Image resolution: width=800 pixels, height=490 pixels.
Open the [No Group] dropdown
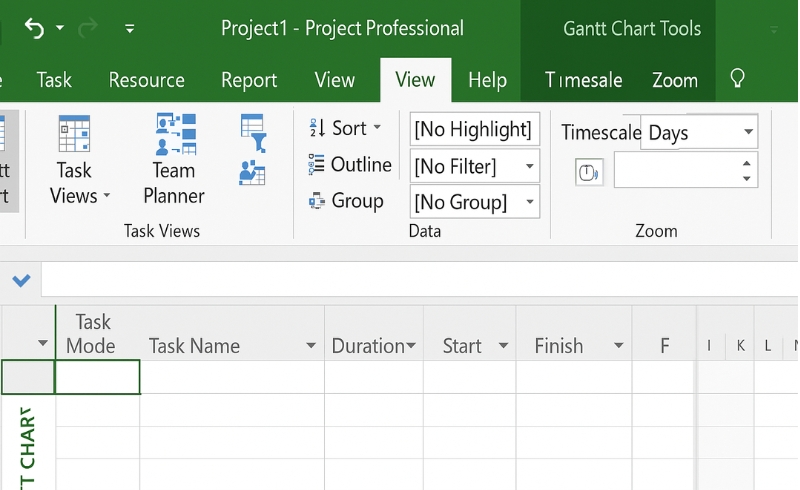[x=530, y=202]
